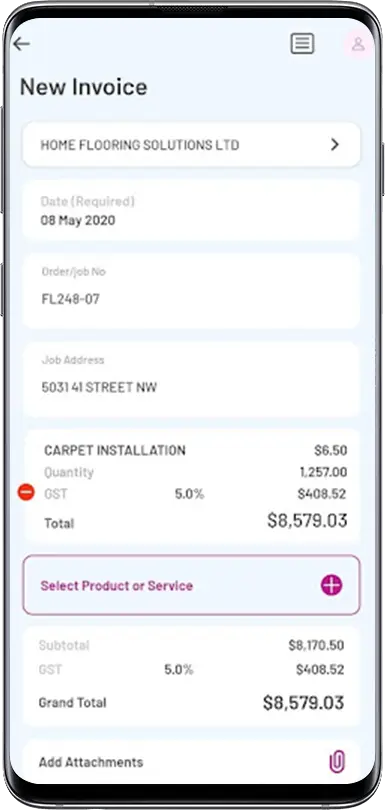Edit the Order/job No field

pyautogui.click(x=191, y=291)
